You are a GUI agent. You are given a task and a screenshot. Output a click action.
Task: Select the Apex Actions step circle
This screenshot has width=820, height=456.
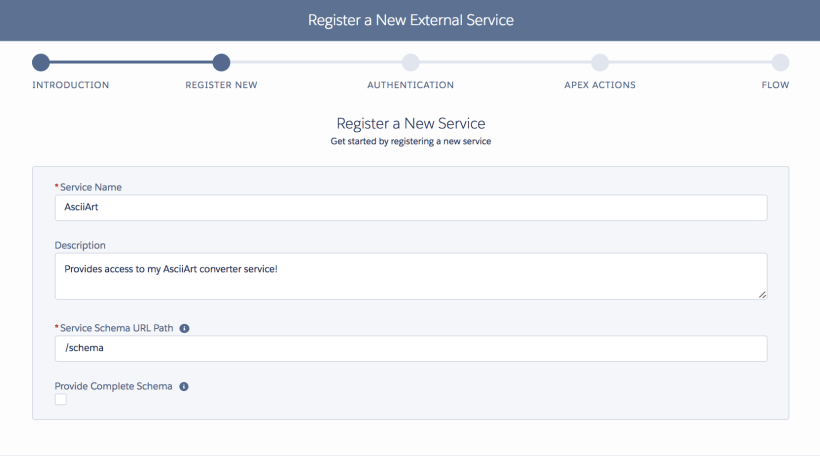[x=600, y=63]
